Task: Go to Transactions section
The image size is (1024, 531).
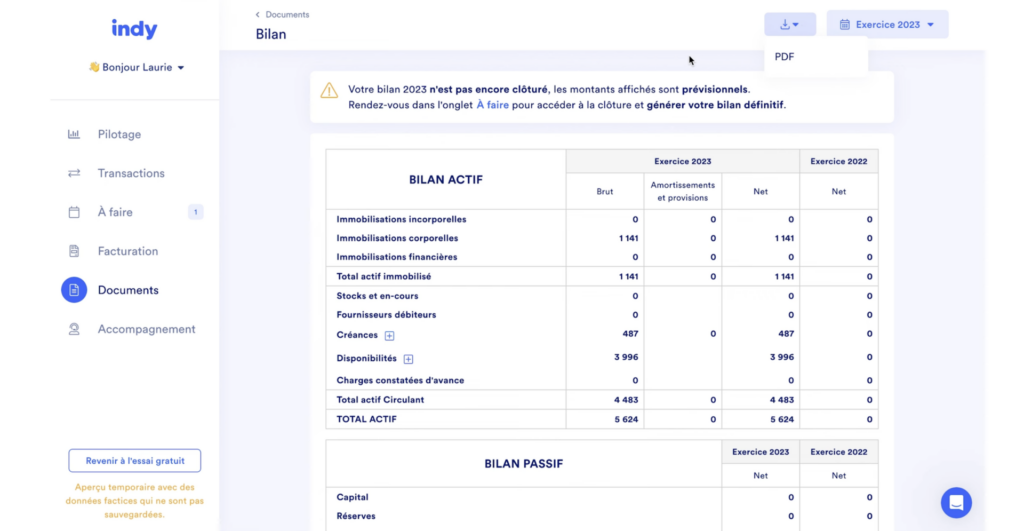Action: coord(131,173)
